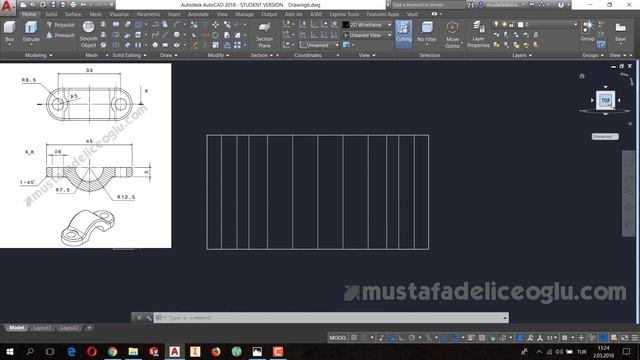640x360 pixels.
Task: Expand the Section panel
Action: pos(262,55)
